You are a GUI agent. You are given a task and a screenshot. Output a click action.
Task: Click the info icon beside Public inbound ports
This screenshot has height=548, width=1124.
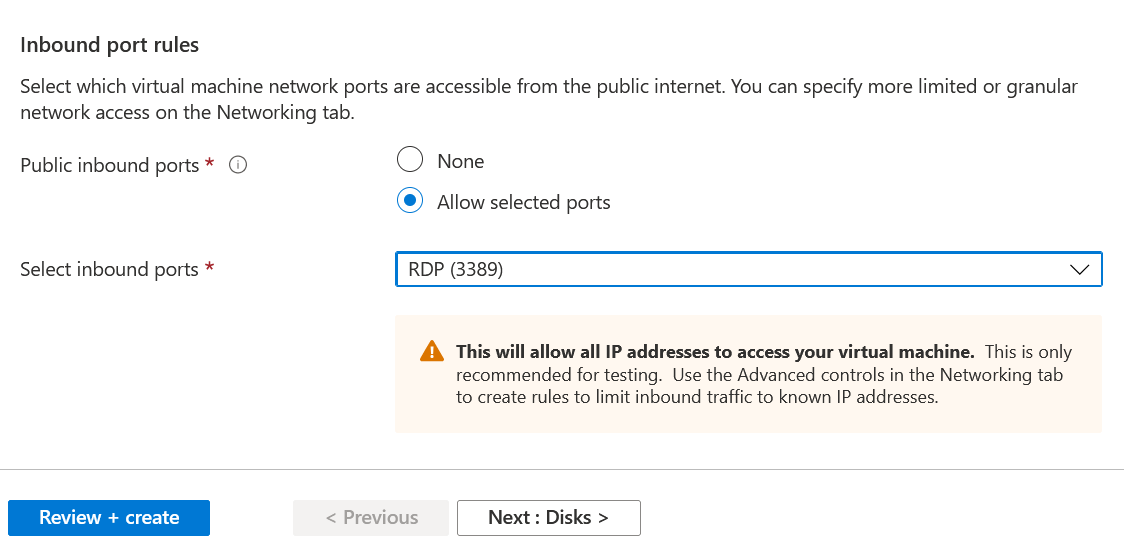click(x=238, y=166)
